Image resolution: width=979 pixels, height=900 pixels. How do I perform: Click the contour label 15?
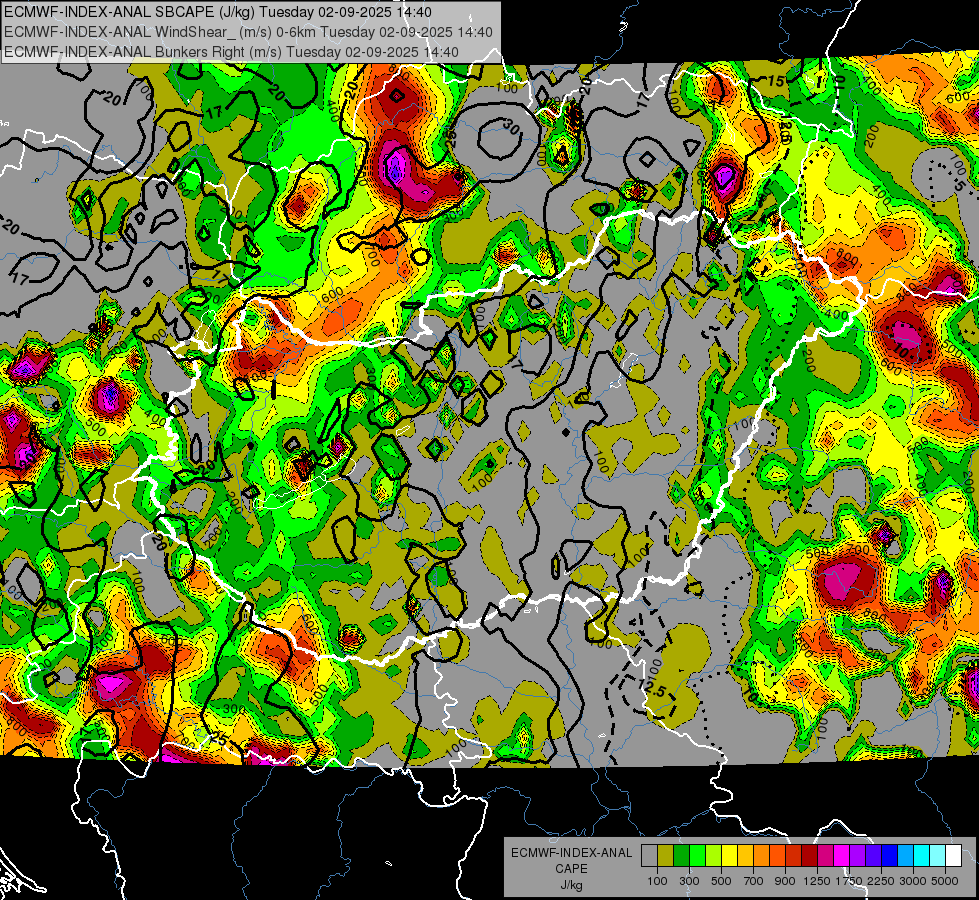(x=776, y=81)
